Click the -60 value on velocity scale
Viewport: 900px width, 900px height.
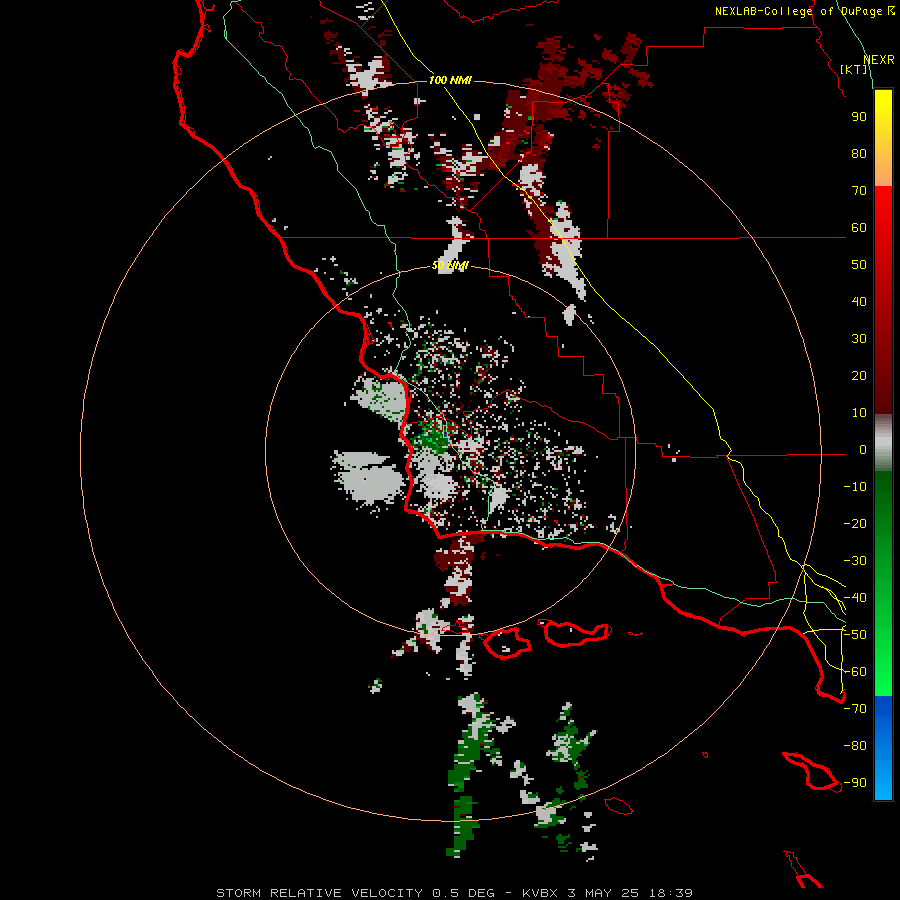(x=855, y=672)
